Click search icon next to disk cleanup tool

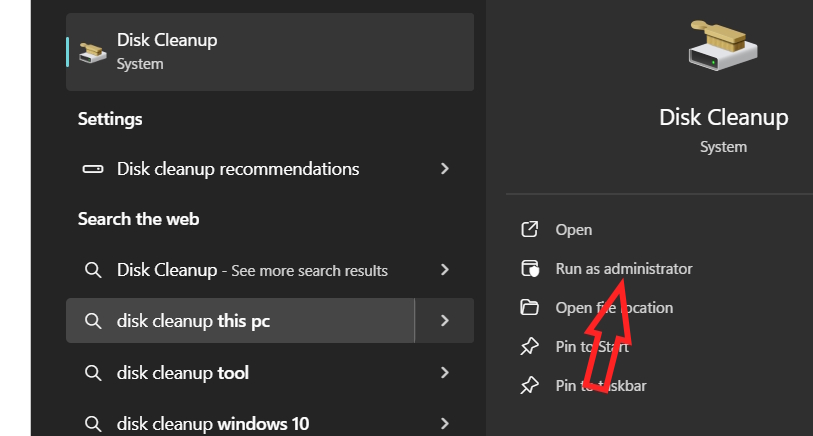click(93, 373)
